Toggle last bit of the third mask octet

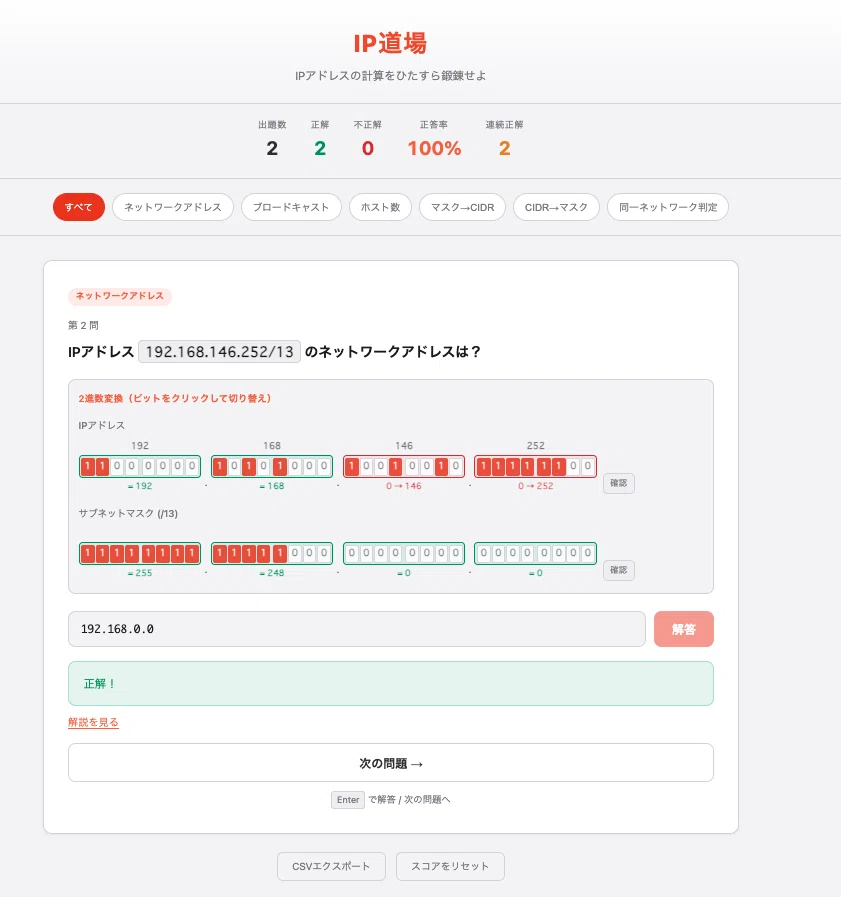click(456, 553)
